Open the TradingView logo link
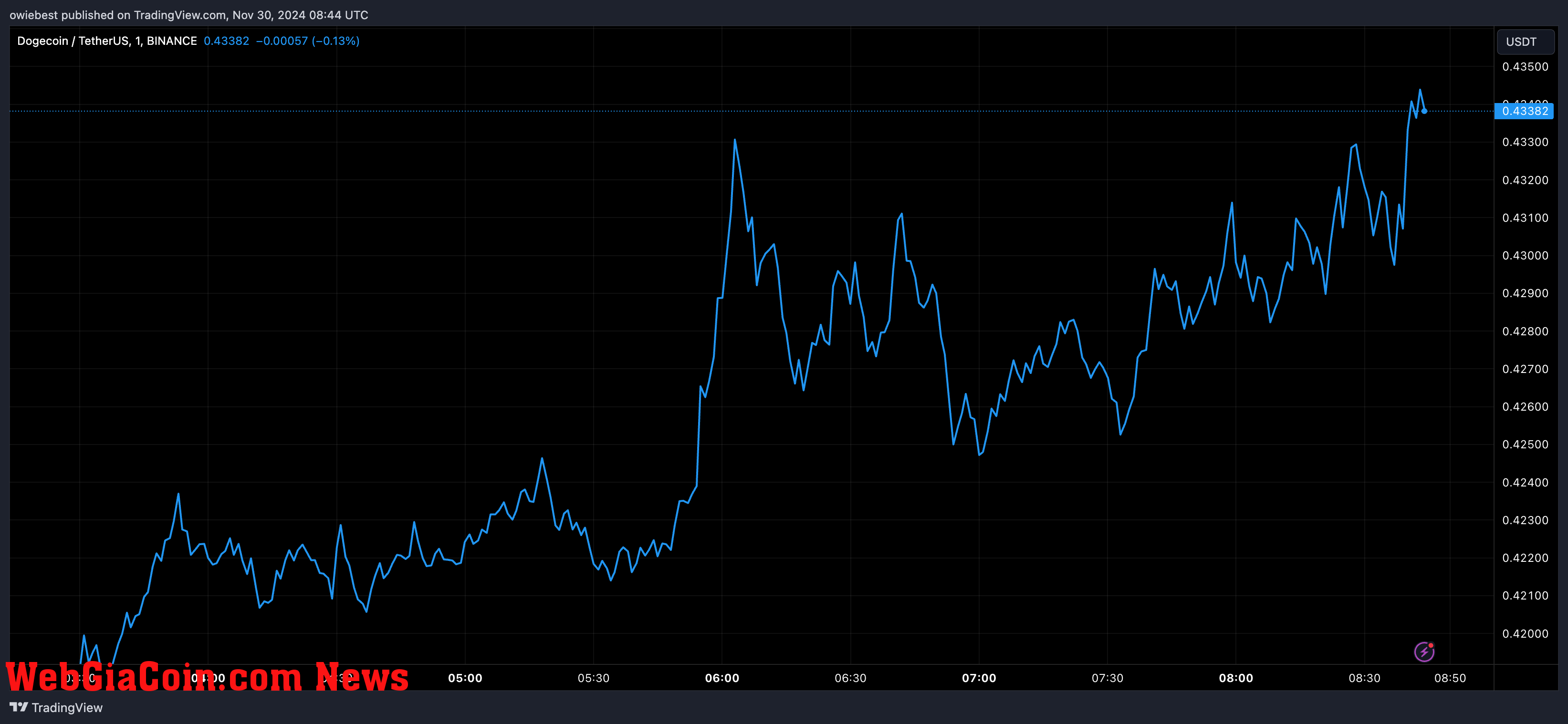 click(x=56, y=708)
